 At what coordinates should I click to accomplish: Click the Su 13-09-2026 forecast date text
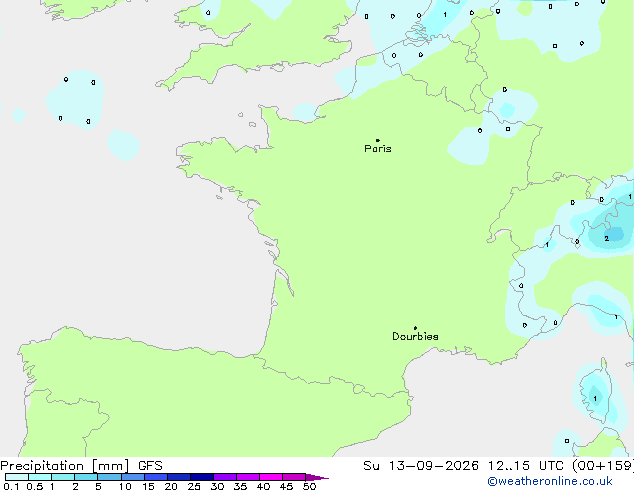click(x=421, y=466)
